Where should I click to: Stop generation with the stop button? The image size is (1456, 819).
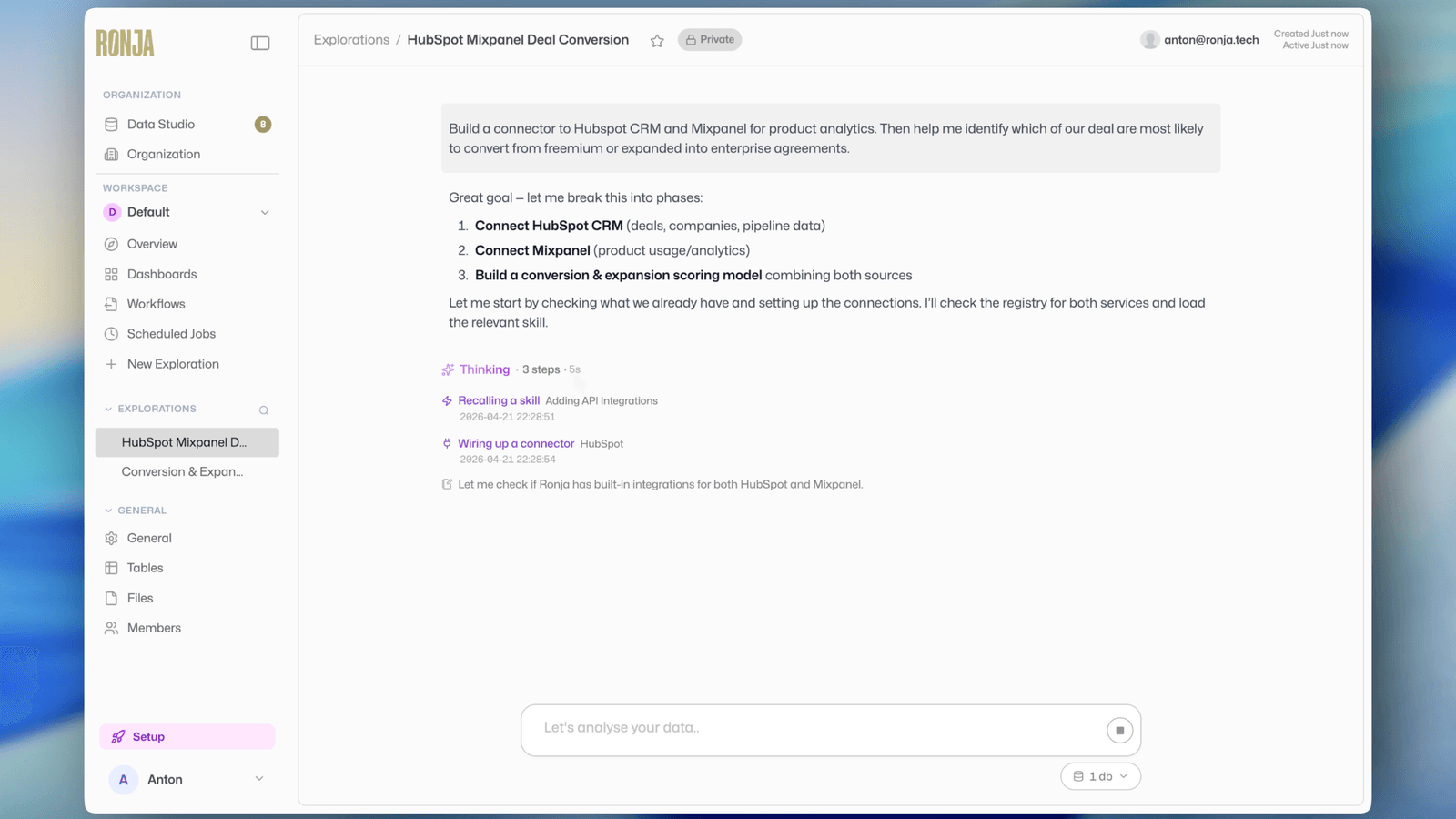click(x=1119, y=730)
